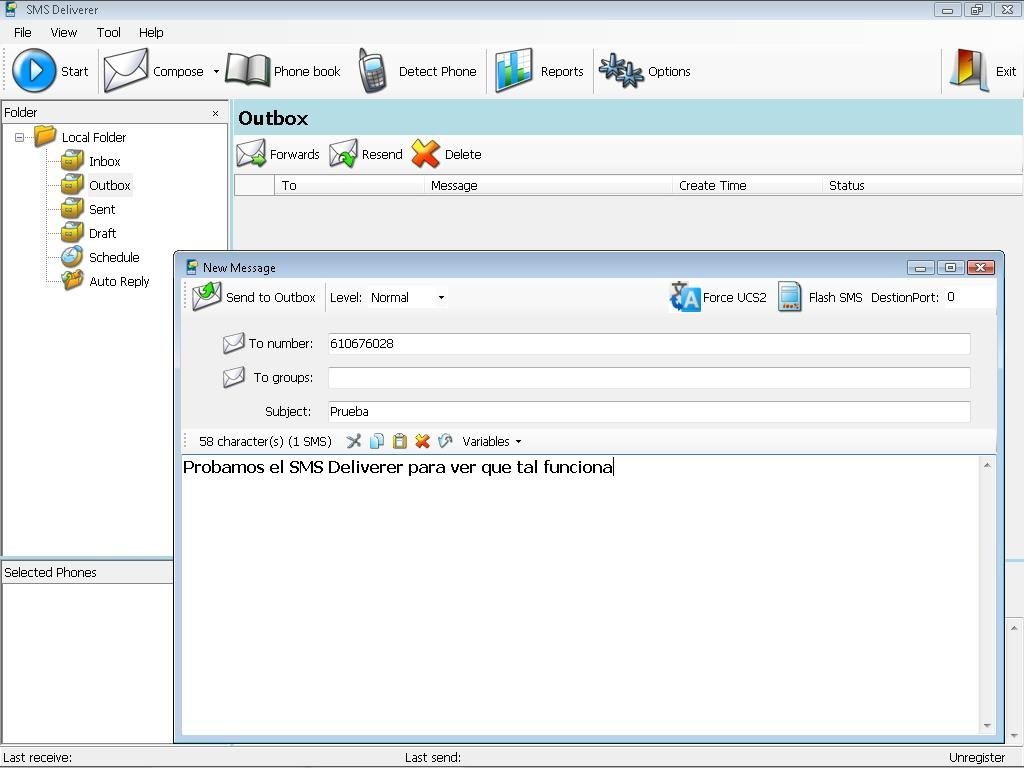Click the message area scroll down arrow

tap(987, 726)
